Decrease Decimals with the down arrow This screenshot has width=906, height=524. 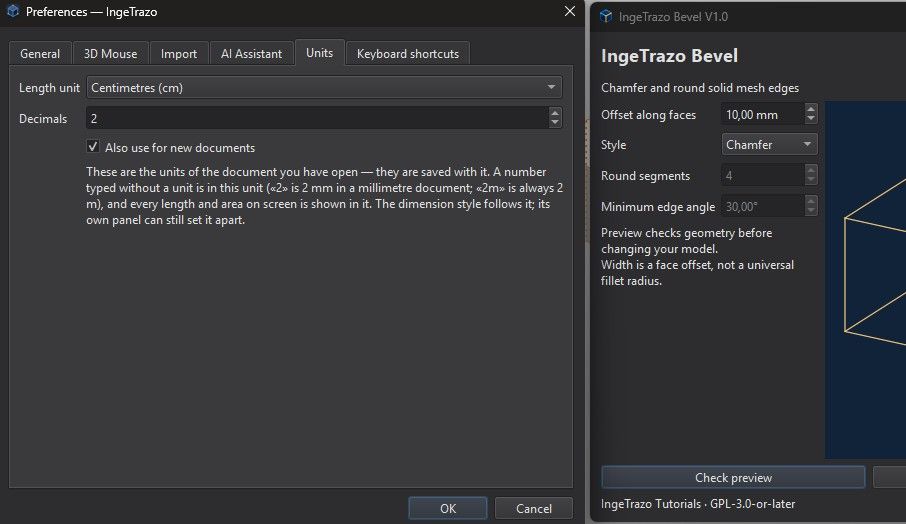[x=555, y=123]
